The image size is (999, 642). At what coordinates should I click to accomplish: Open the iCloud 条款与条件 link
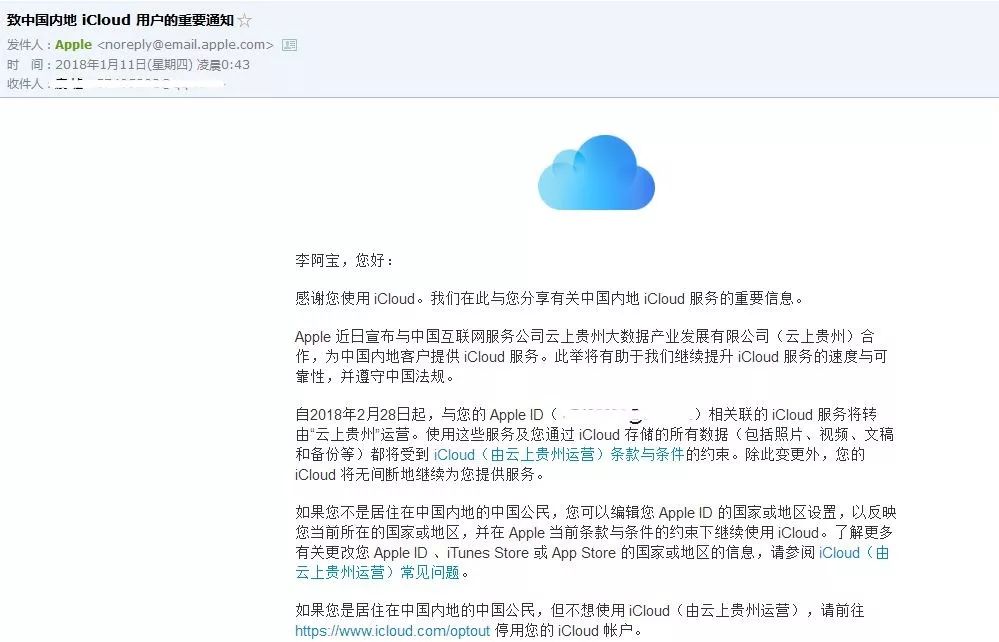pyautogui.click(x=559, y=454)
